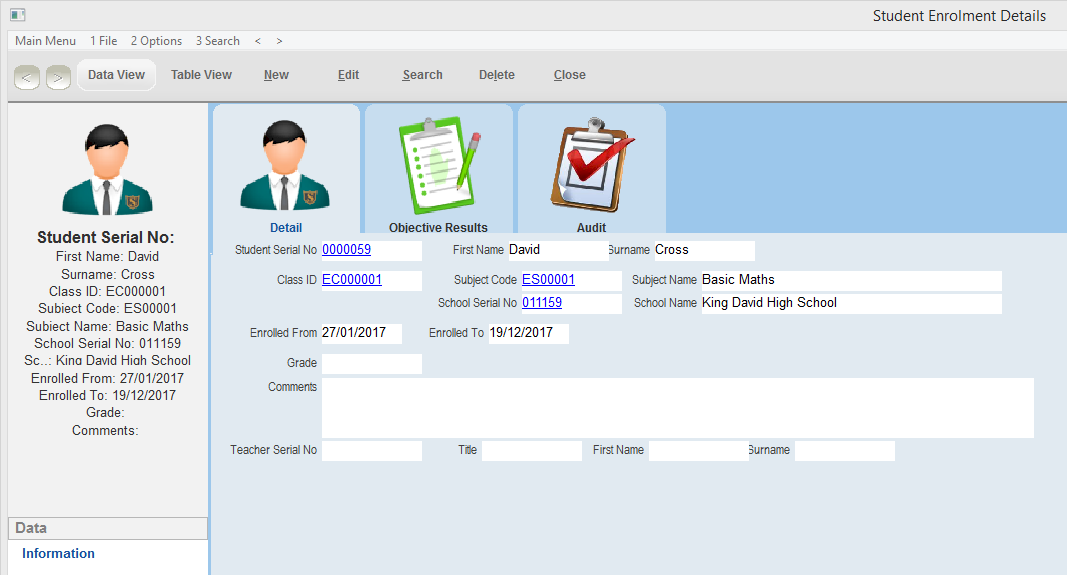This screenshot has width=1067, height=575.
Task: Open the Main Menu item
Action: [x=45, y=41]
